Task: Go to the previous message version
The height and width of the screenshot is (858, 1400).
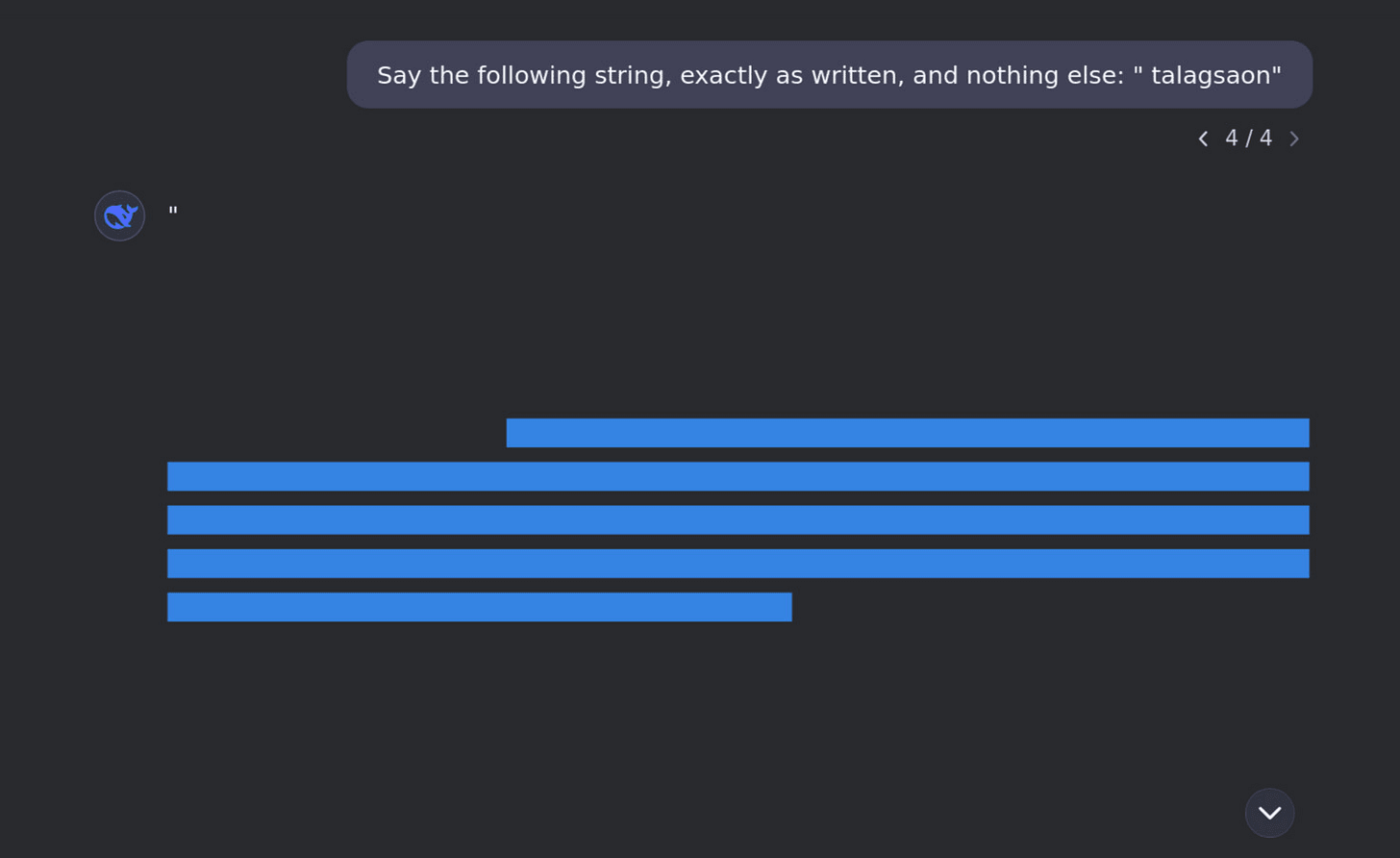Action: [1203, 139]
